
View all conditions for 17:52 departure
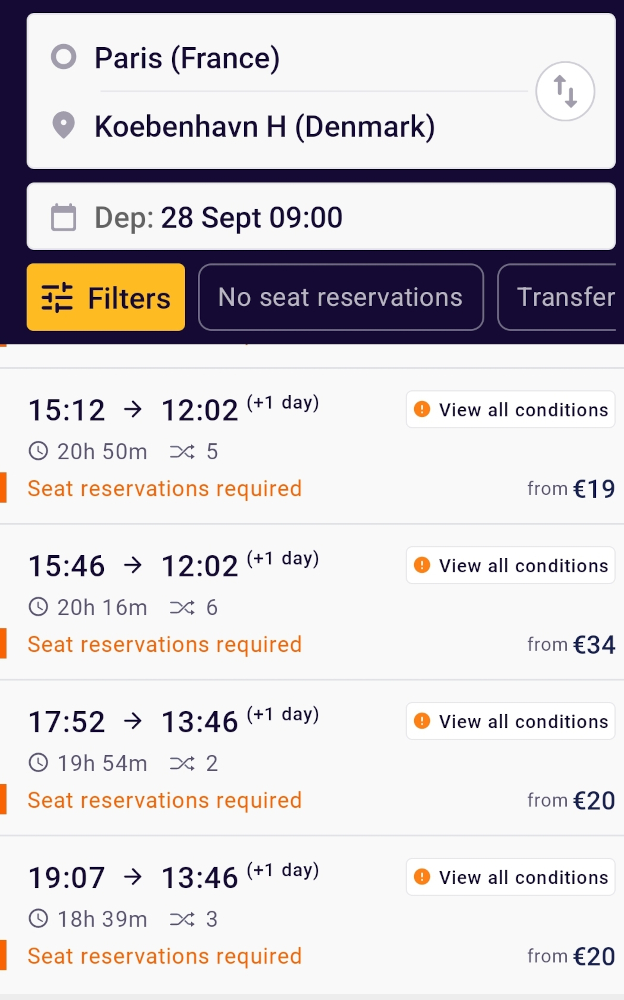(510, 722)
